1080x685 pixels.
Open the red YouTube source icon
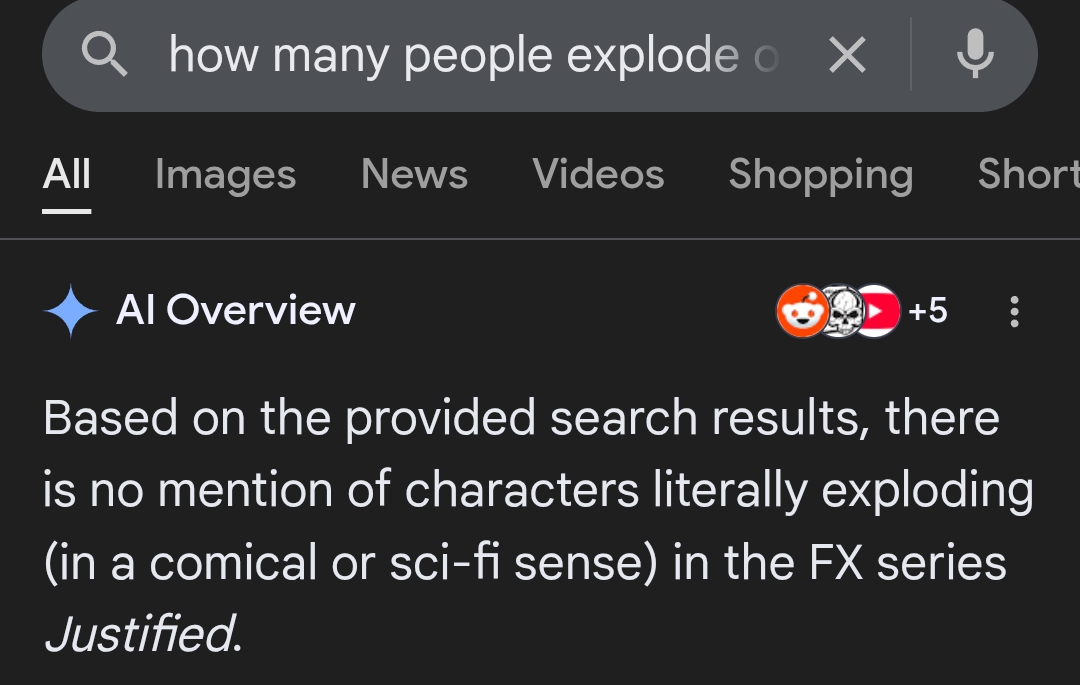coord(878,312)
